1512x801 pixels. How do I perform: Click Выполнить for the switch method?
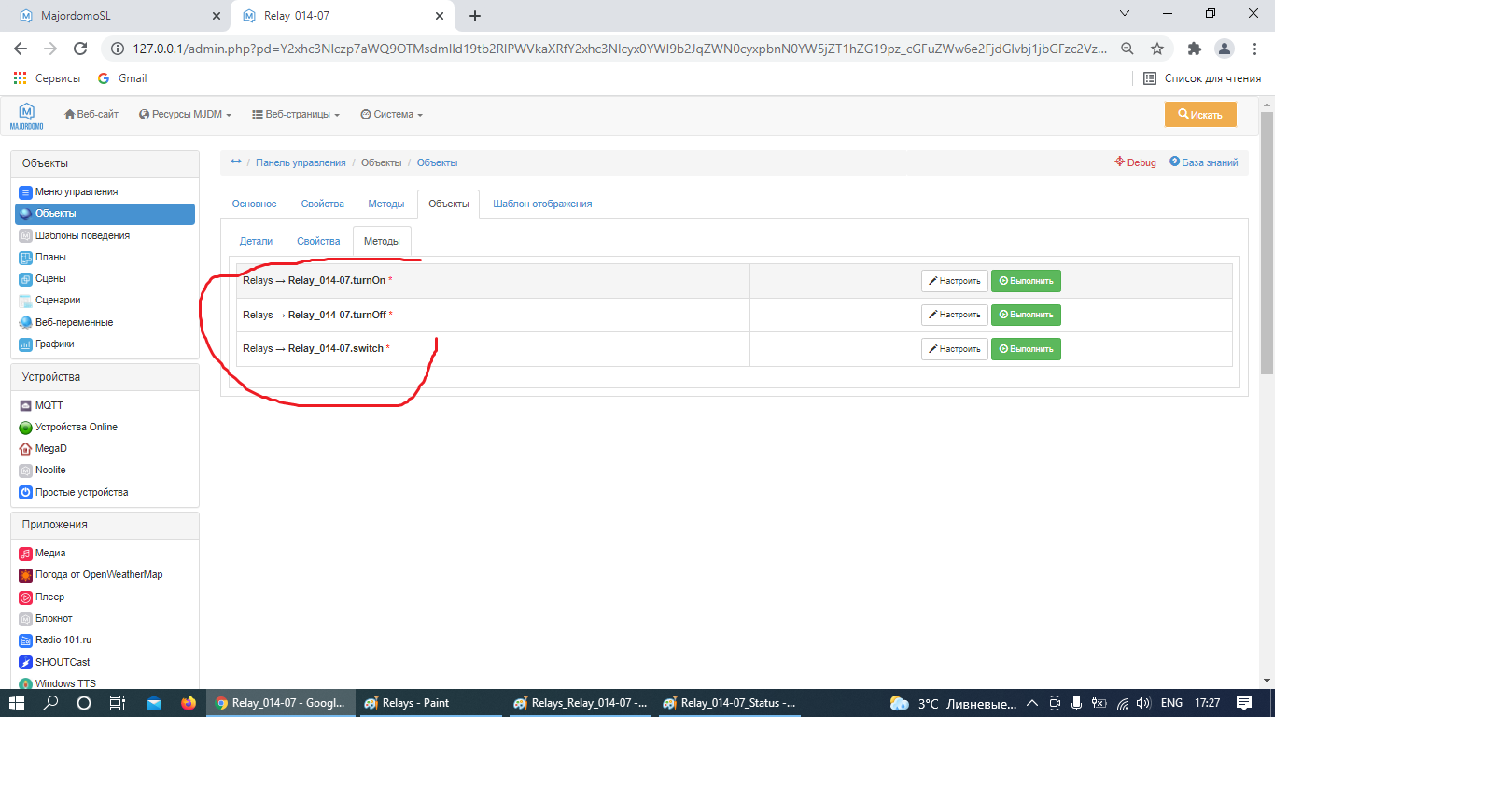point(1026,349)
